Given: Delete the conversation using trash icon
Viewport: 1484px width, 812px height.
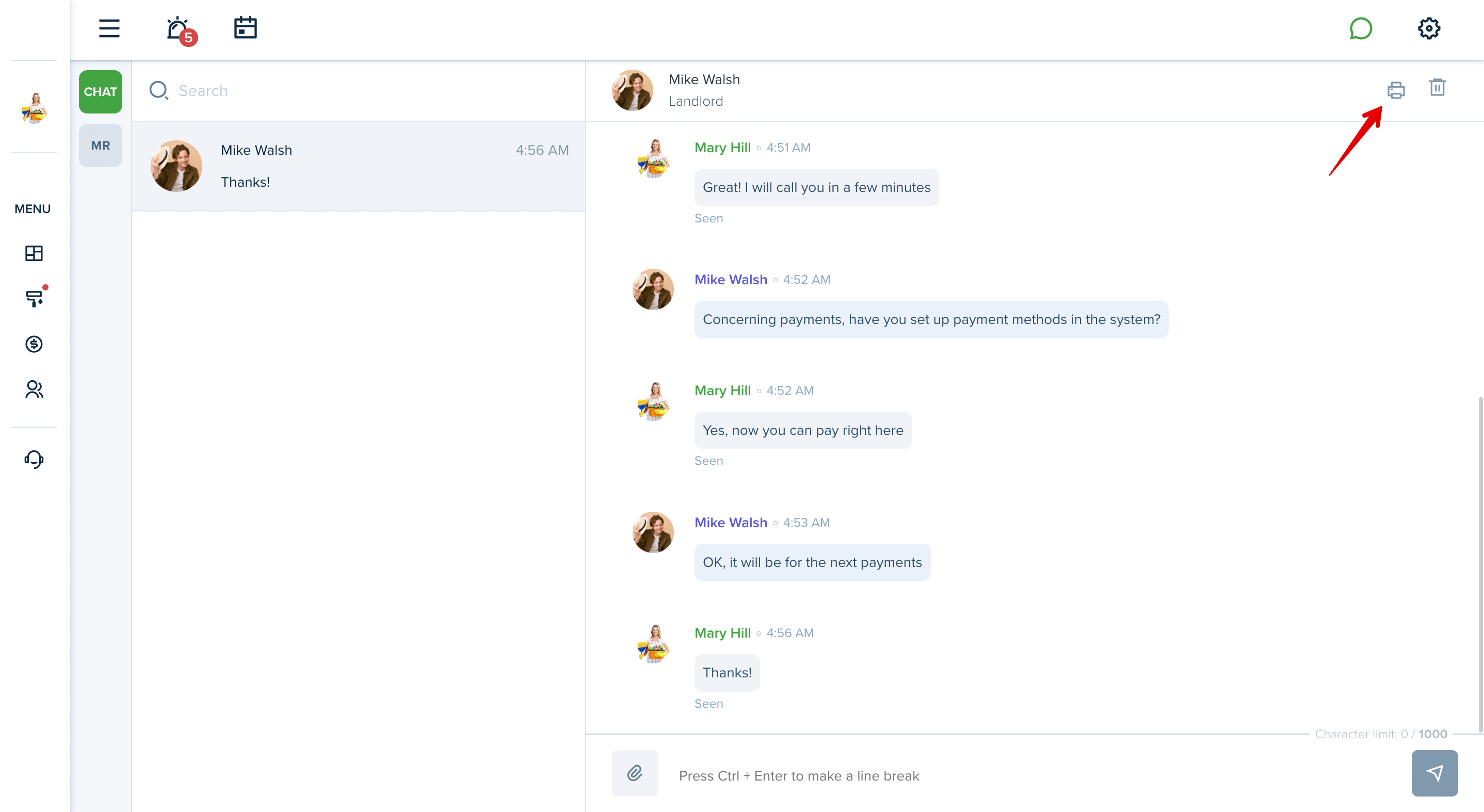Looking at the screenshot, I should [x=1438, y=88].
